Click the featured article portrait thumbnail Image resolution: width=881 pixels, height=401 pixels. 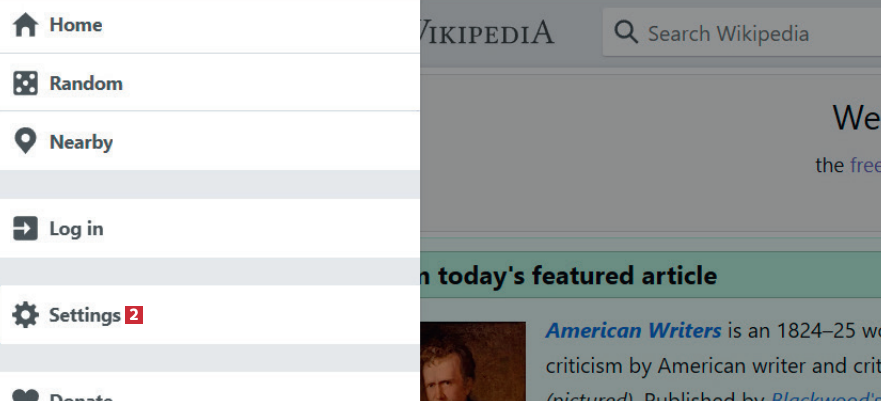[474, 361]
